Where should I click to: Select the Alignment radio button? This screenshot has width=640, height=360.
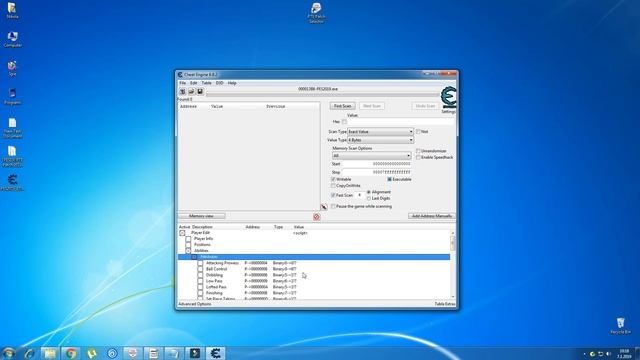pyautogui.click(x=369, y=192)
